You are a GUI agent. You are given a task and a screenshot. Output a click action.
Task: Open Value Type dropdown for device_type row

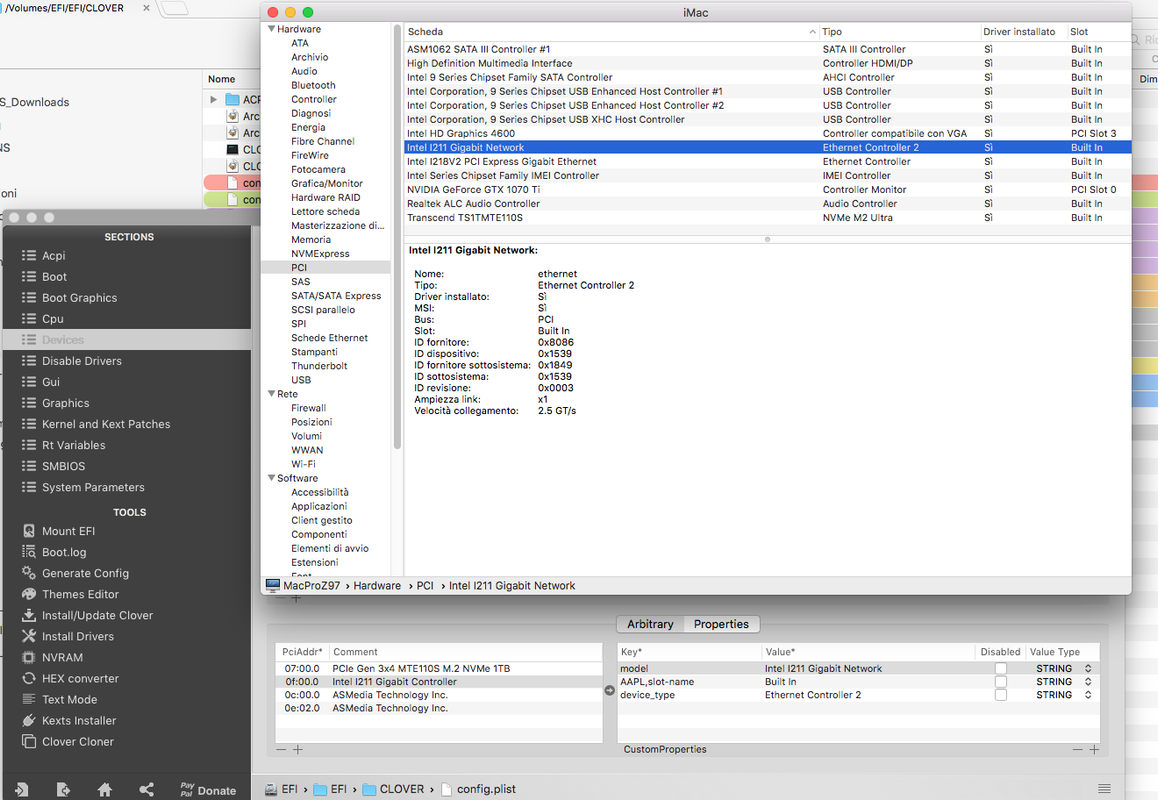(1088, 695)
